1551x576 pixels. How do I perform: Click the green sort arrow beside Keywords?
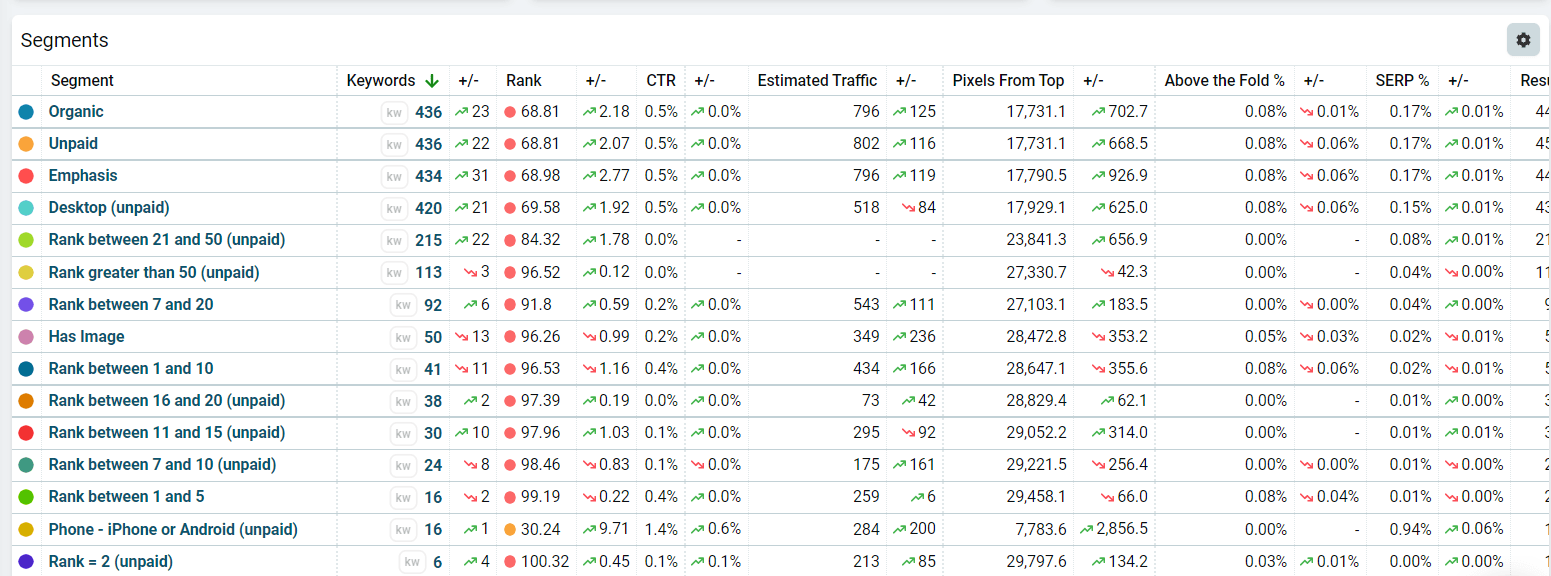coord(432,81)
